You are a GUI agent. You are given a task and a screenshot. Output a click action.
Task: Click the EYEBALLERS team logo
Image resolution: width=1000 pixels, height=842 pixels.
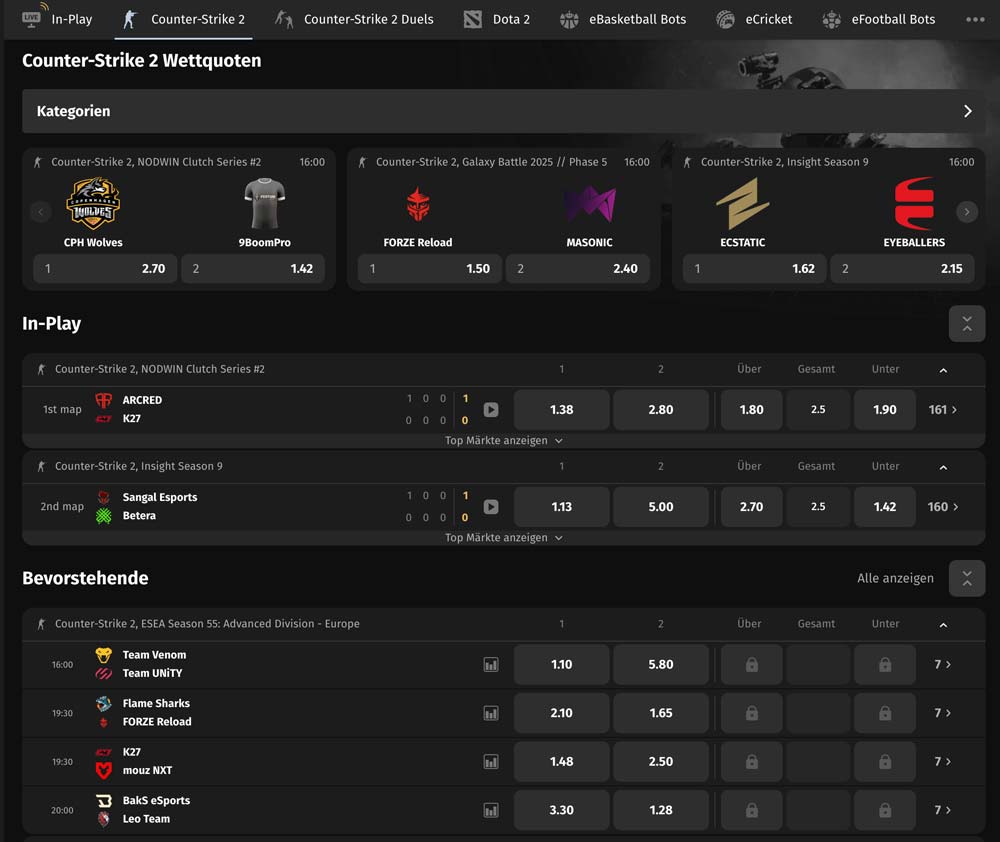(x=916, y=204)
